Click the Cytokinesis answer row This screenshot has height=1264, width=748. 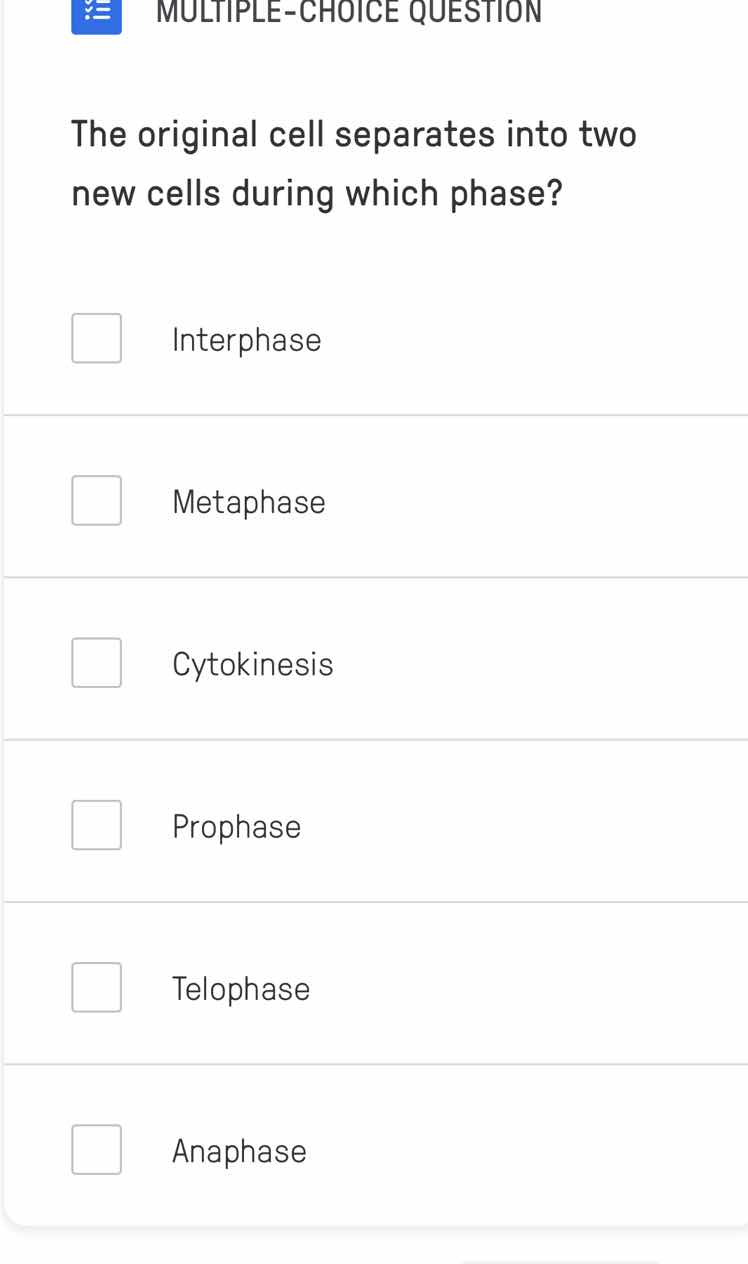click(x=374, y=662)
